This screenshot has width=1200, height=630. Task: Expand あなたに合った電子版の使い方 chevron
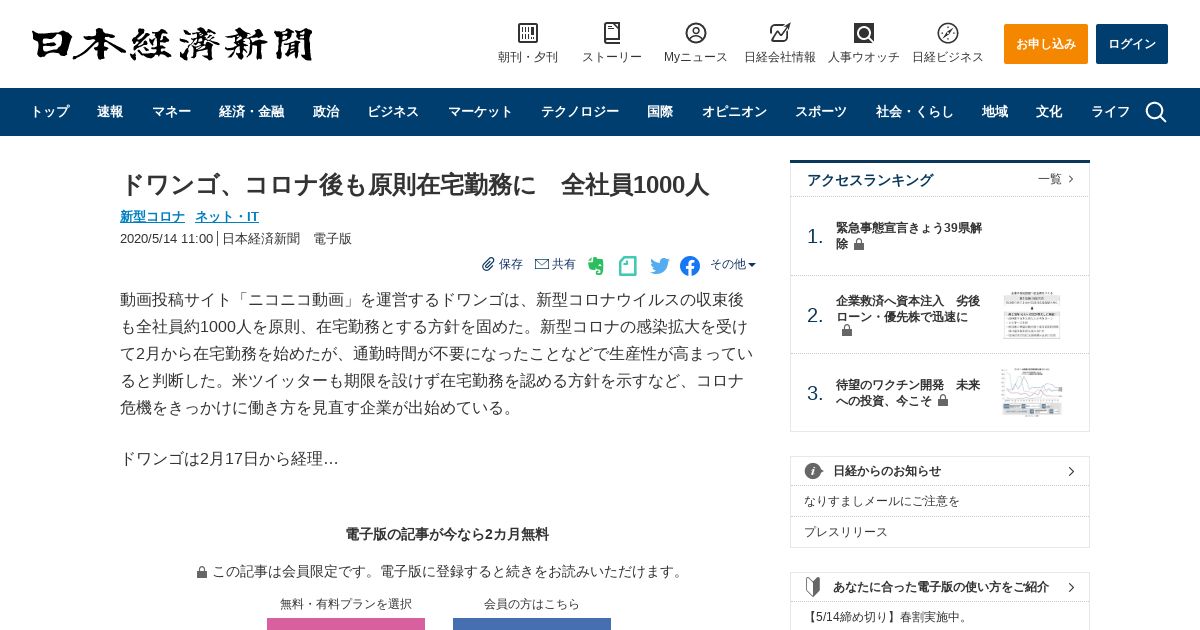[1071, 587]
